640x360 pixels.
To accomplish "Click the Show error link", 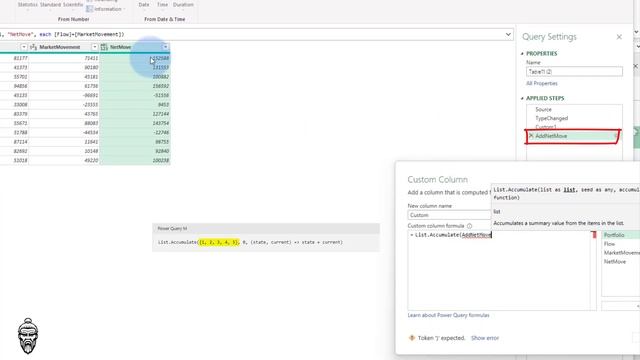I will 485,338.
